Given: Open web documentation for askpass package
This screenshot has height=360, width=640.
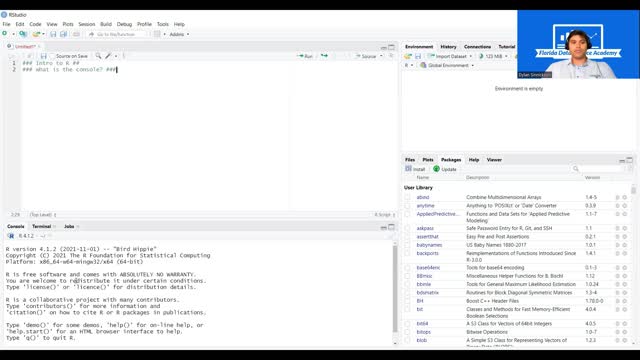Looking at the screenshot, I should 618,228.
